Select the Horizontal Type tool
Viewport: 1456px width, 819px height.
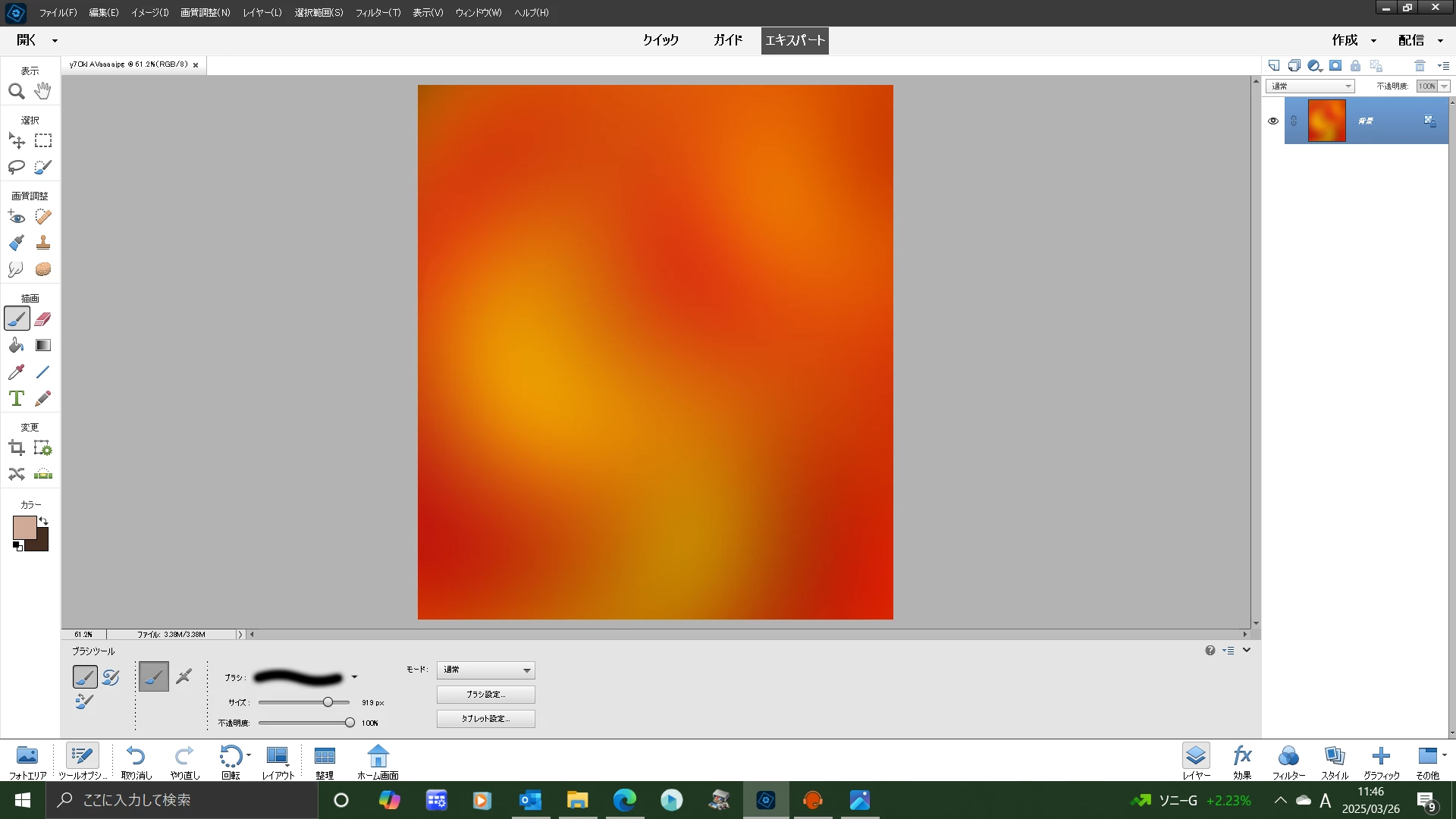(x=16, y=399)
